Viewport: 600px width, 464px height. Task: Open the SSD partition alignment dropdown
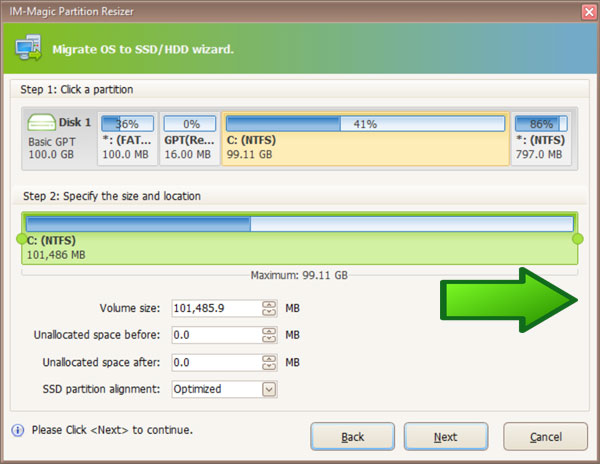(269, 389)
